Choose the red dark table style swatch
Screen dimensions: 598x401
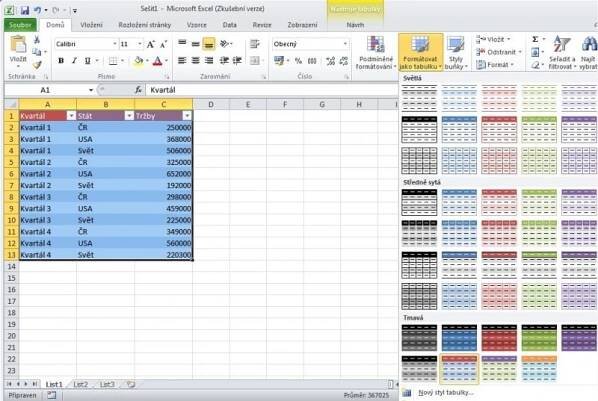[x=499, y=338]
